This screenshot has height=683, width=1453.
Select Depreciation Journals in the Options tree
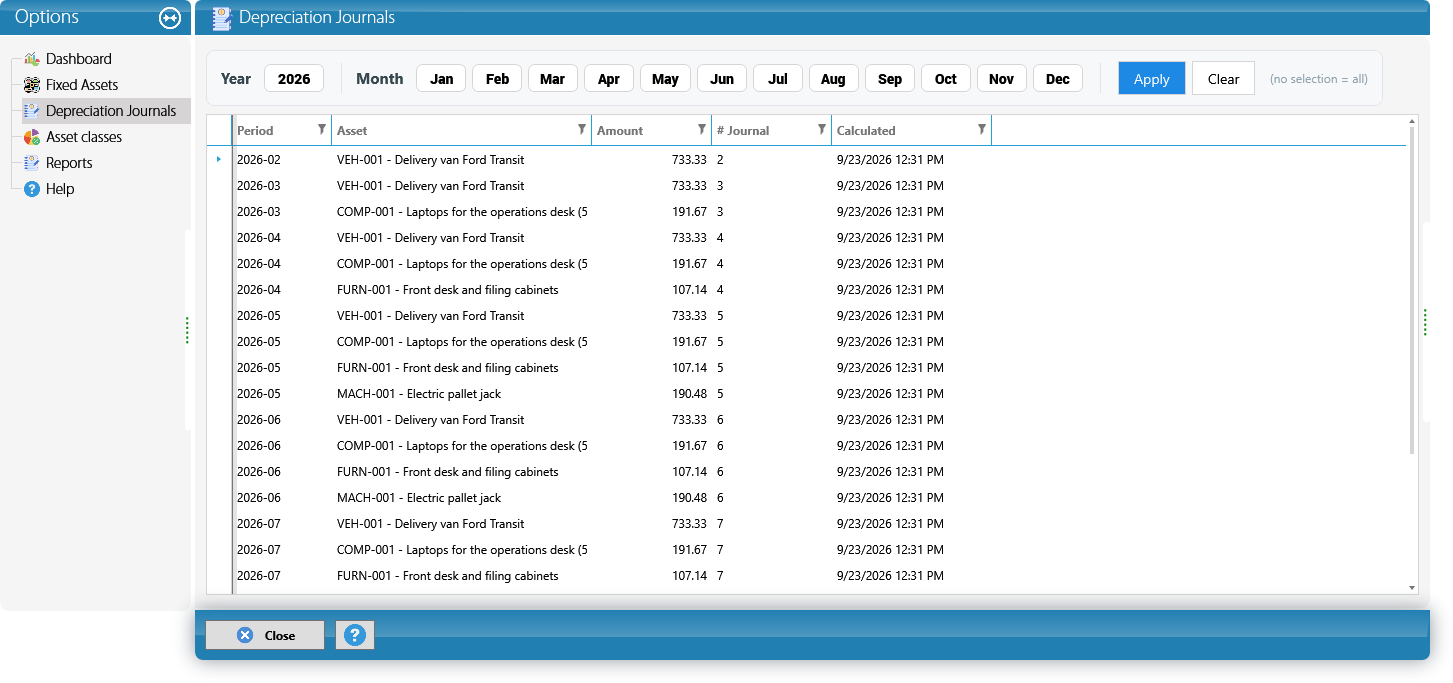tap(111, 111)
